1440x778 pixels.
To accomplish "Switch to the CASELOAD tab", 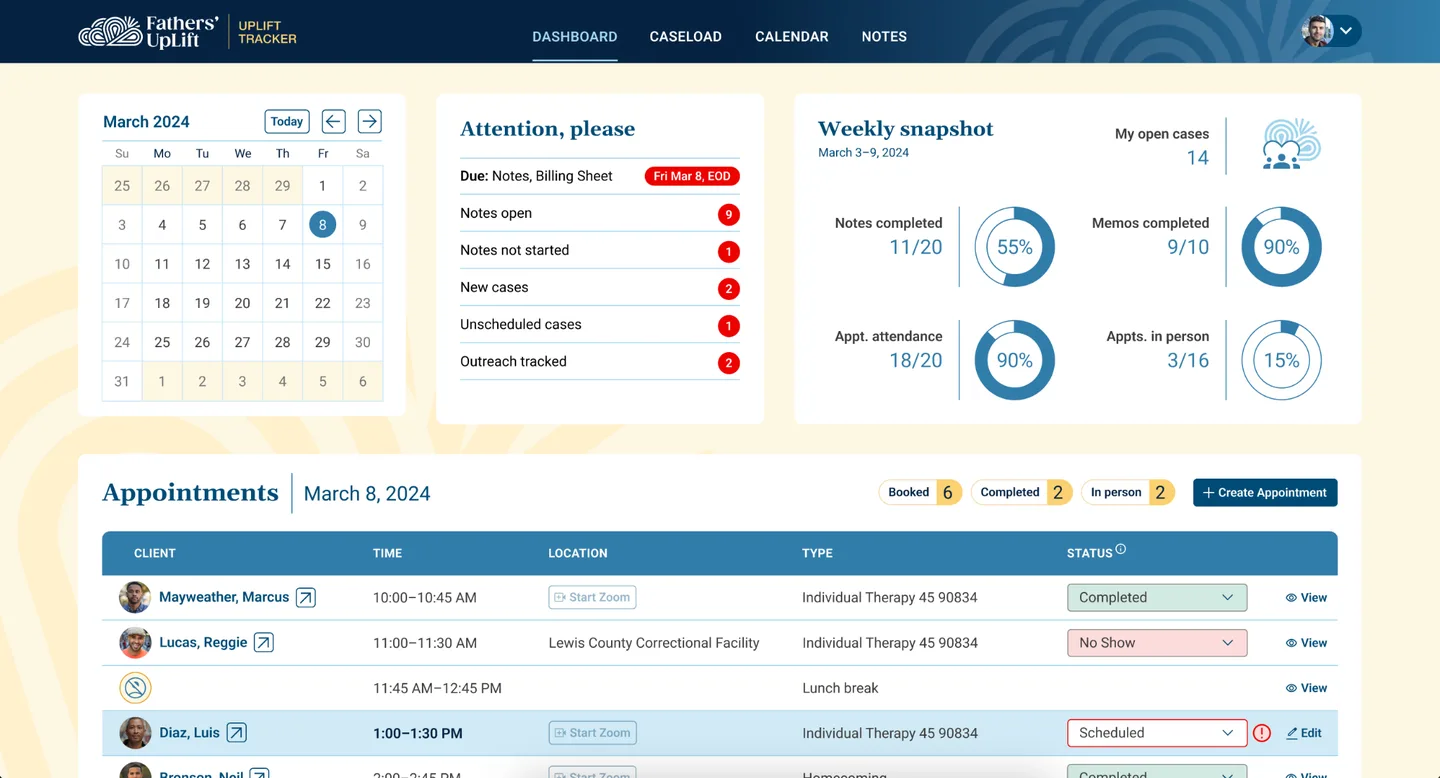I will 685,36.
